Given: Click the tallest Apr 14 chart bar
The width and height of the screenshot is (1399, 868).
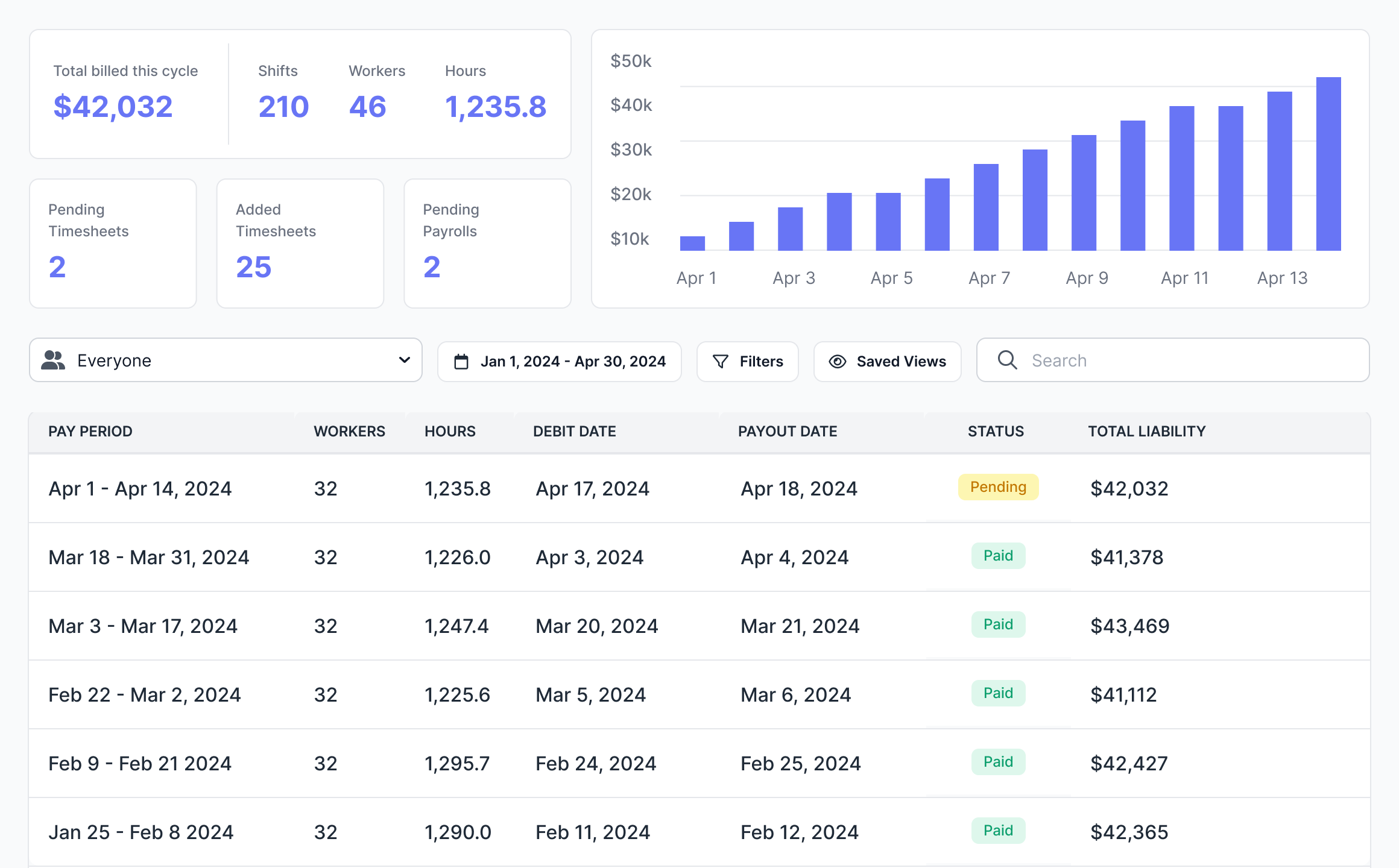Looking at the screenshot, I should pyautogui.click(x=1328, y=164).
